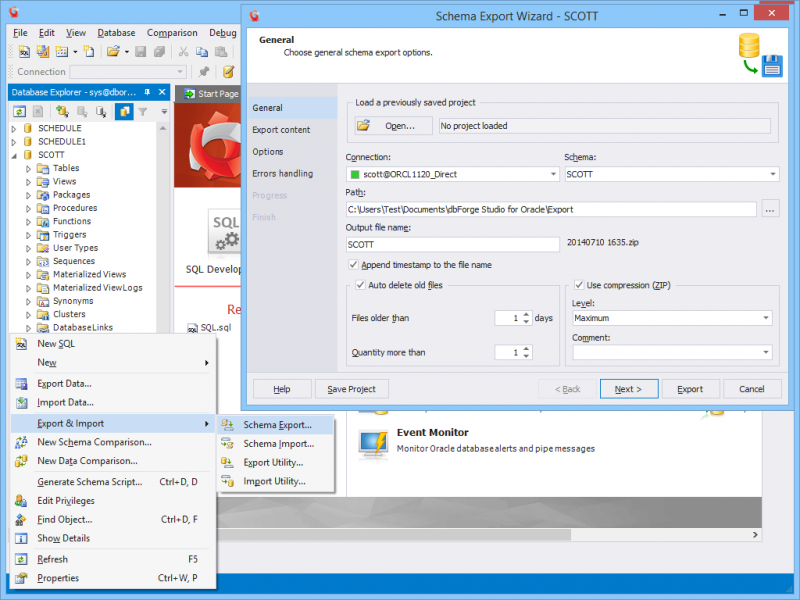Click the highlighted Show Only Active Schema icon
The image size is (800, 600).
click(x=123, y=111)
